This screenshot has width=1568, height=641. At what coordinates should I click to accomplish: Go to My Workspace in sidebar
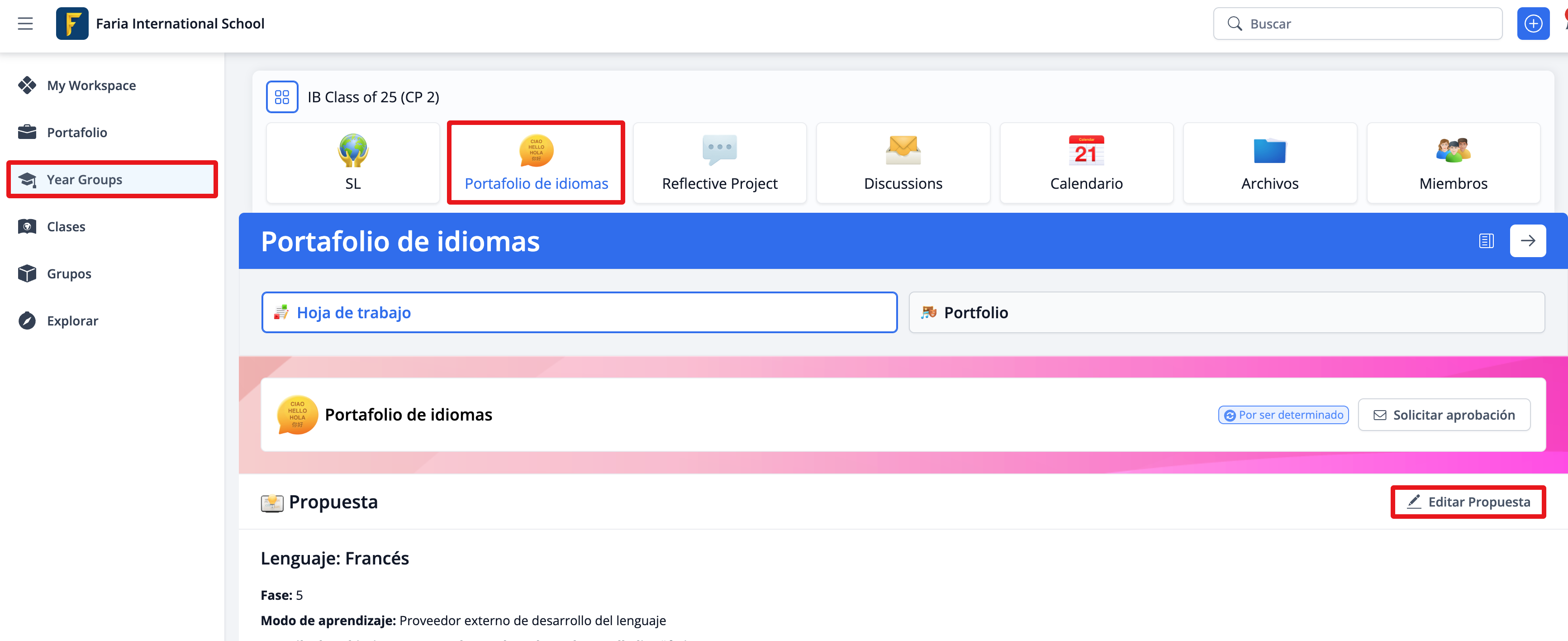pyautogui.click(x=91, y=86)
